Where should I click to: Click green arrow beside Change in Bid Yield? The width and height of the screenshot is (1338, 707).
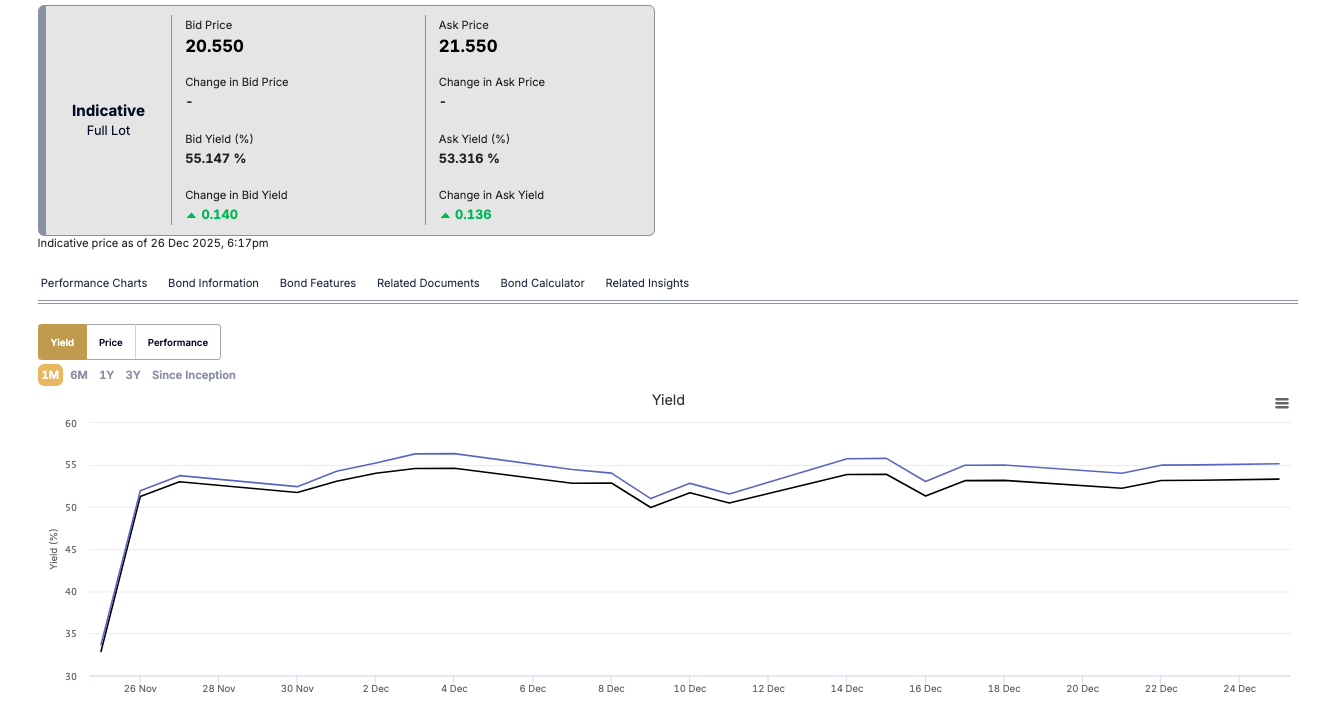coord(191,215)
